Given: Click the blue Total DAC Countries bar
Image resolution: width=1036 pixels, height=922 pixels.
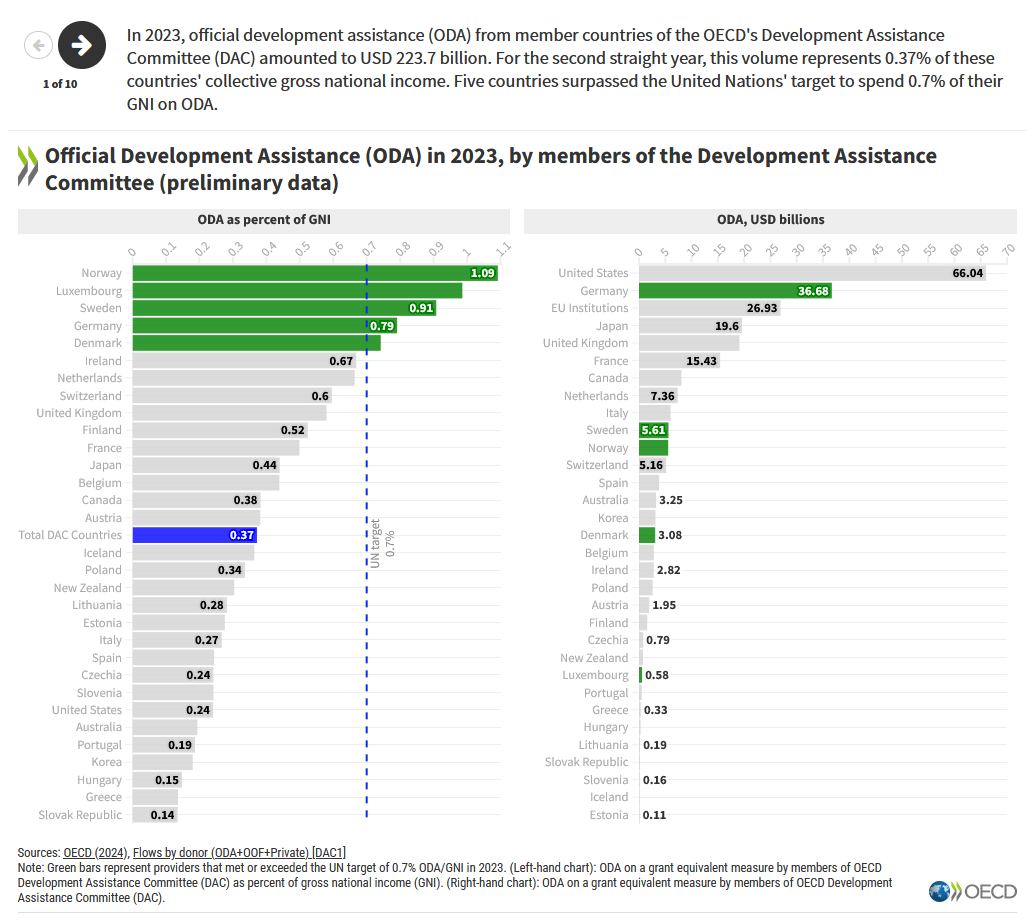Looking at the screenshot, I should click(x=195, y=535).
